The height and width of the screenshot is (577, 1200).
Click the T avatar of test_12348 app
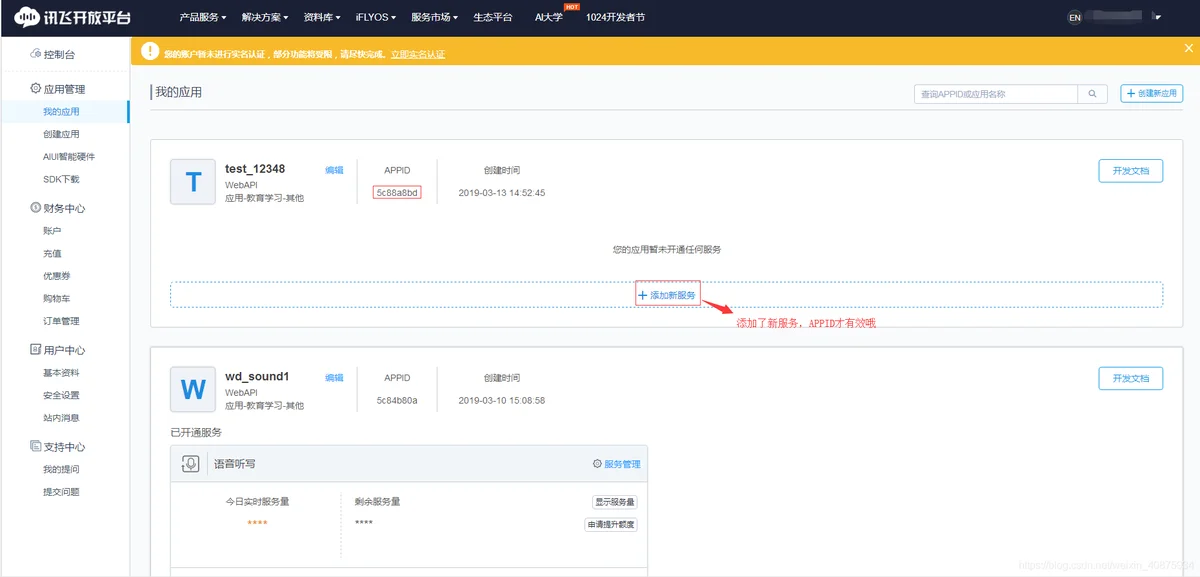click(193, 182)
